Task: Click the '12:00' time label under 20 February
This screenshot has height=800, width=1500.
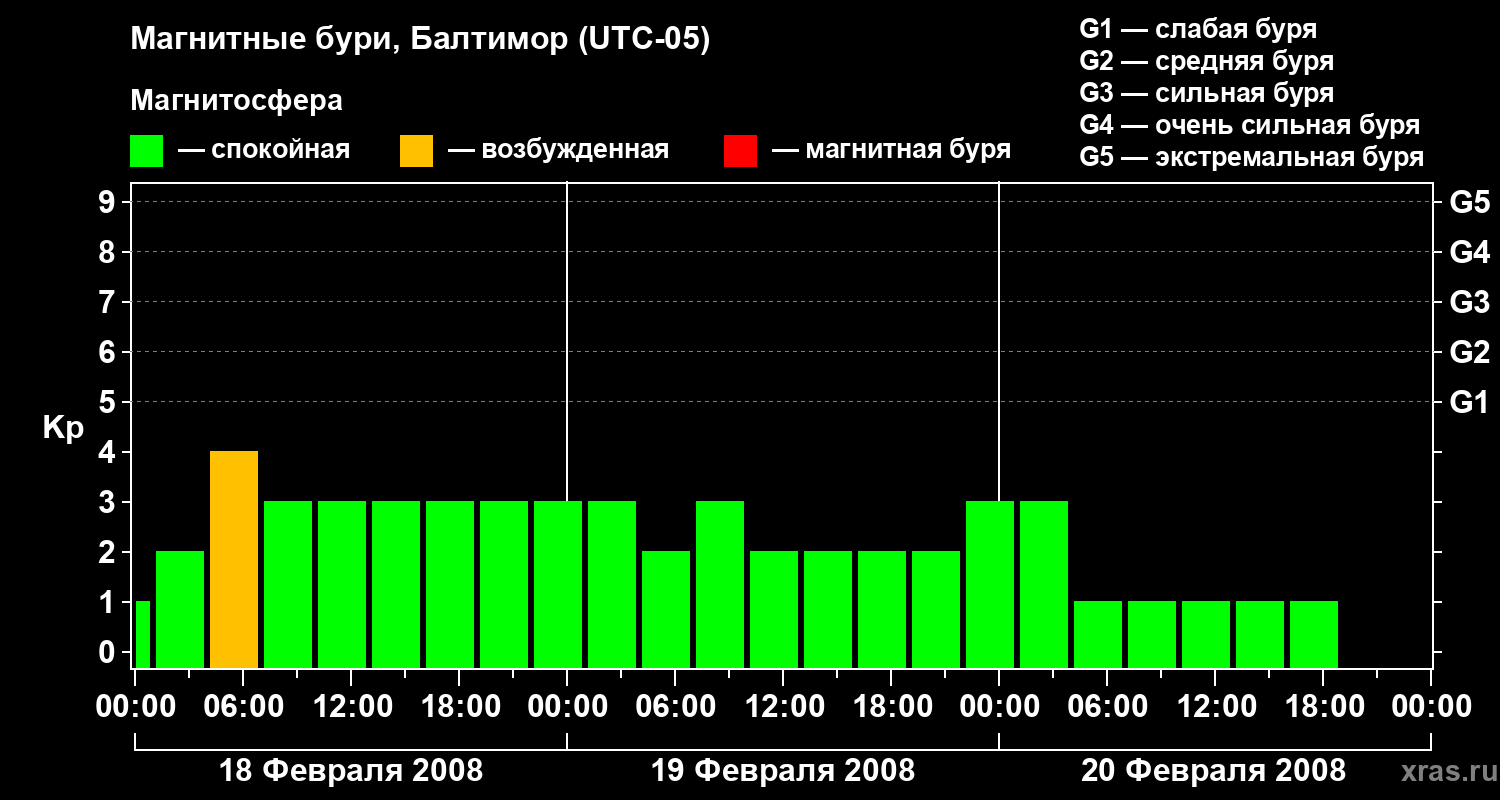Action: 1215,706
